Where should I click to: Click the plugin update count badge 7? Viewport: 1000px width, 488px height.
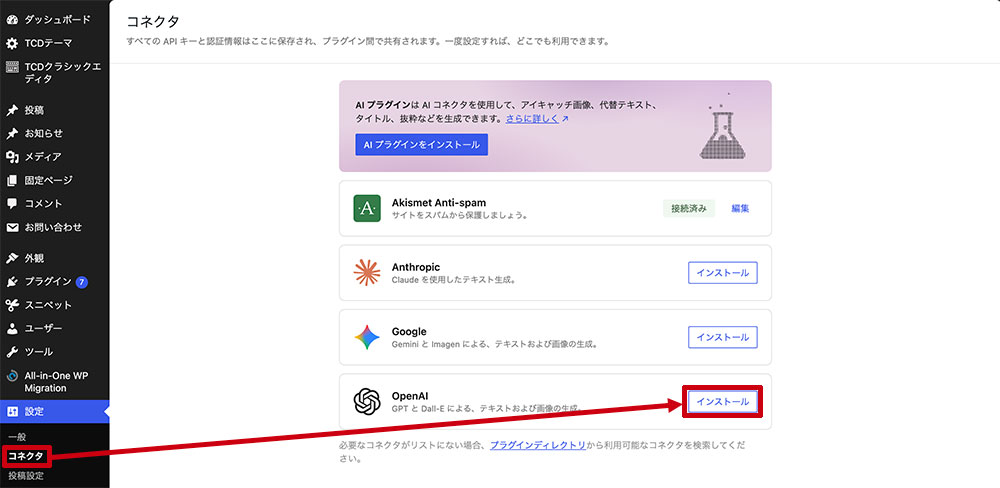coord(81,281)
